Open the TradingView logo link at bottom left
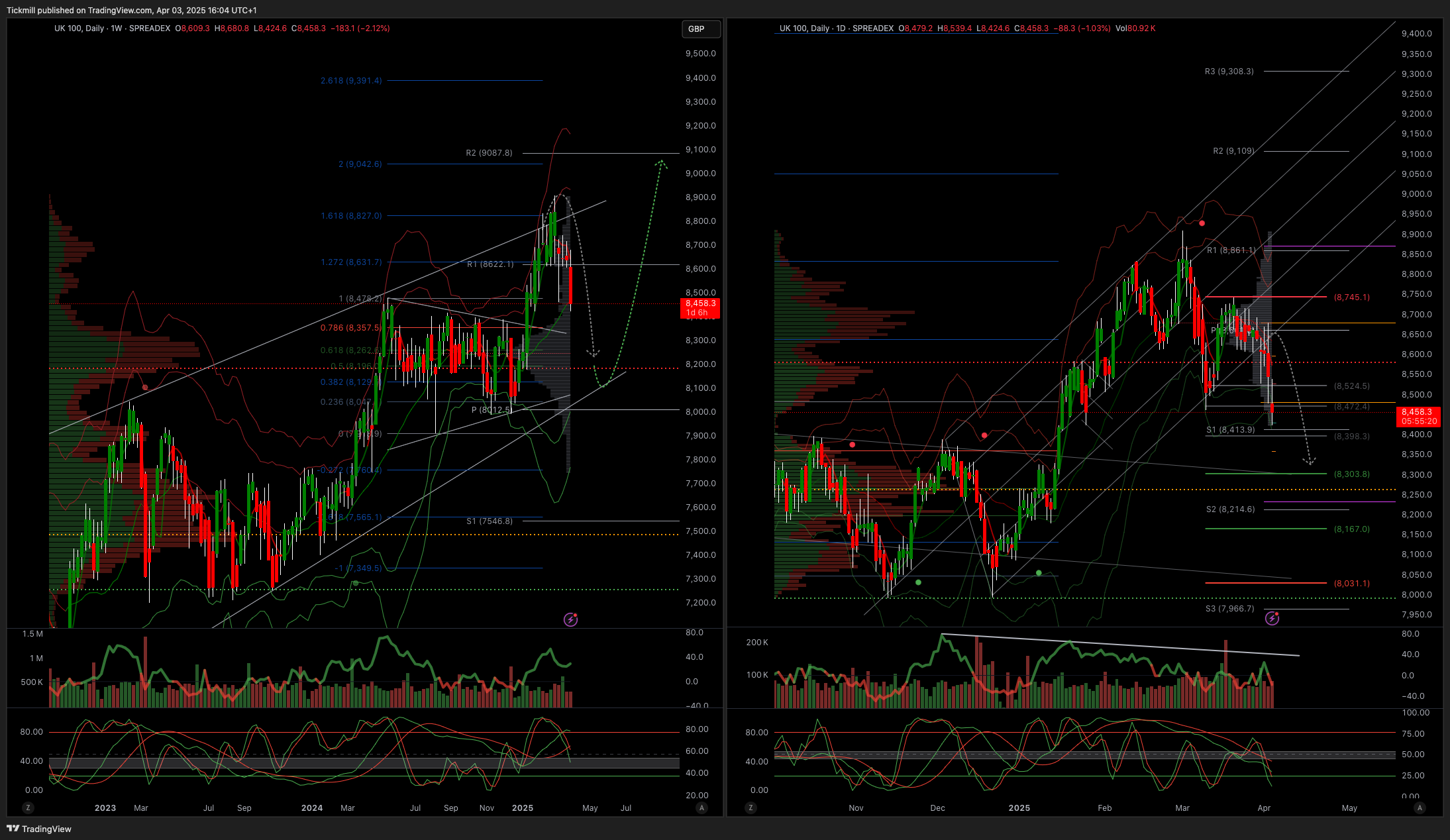1450x840 pixels. point(39,829)
